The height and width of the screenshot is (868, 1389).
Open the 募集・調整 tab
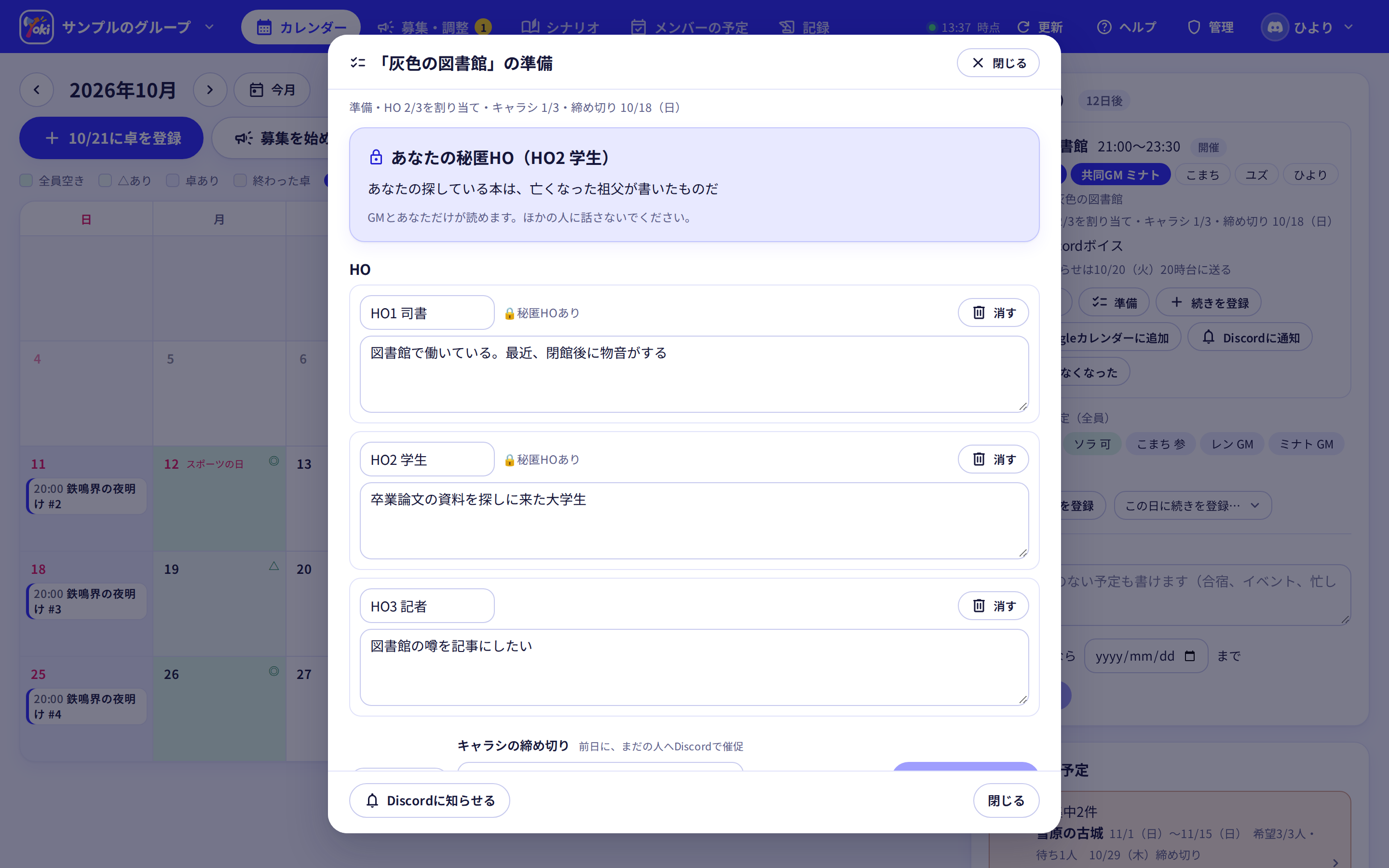pos(434,27)
